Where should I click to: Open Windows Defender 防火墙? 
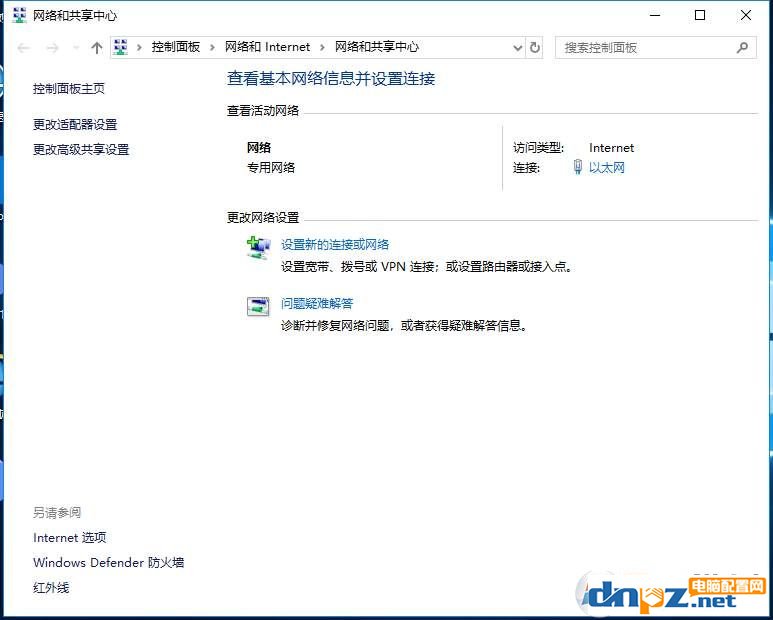click(x=108, y=562)
